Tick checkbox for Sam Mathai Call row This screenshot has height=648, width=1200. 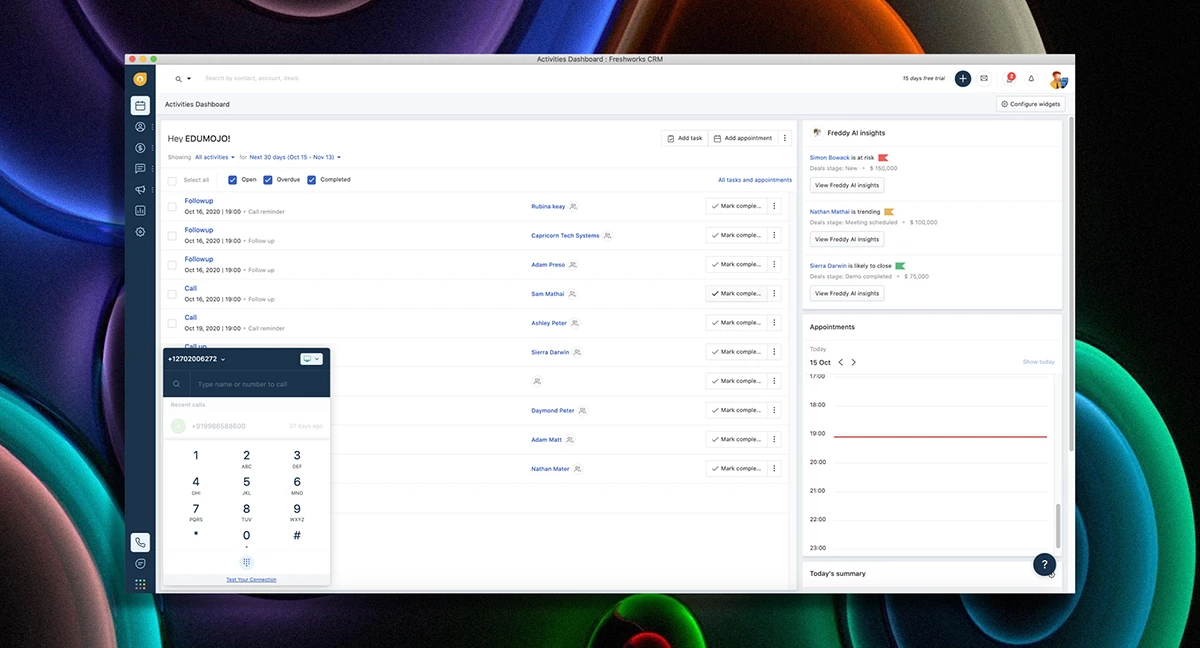click(x=172, y=294)
